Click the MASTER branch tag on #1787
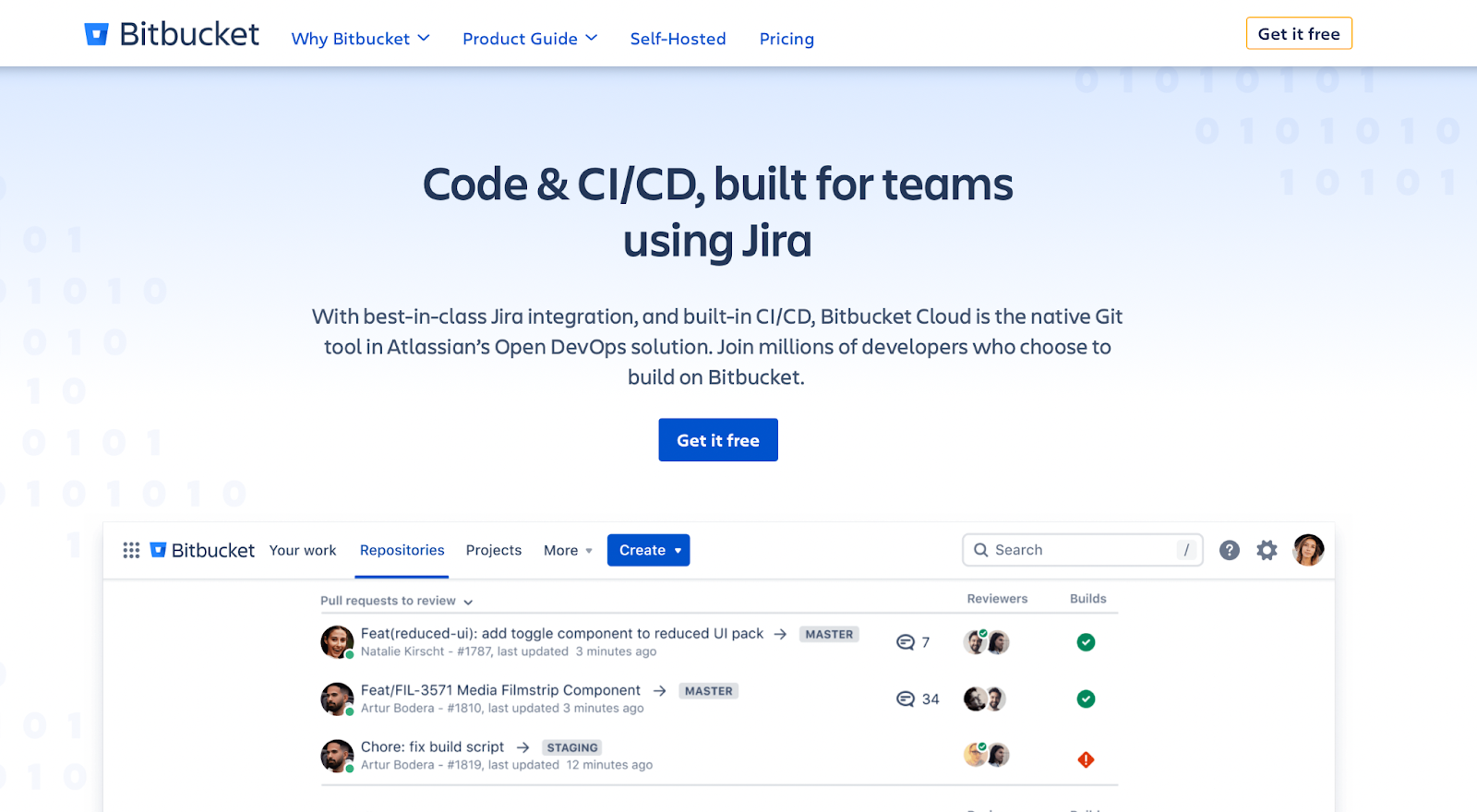This screenshot has height=812, width=1477. pyautogui.click(x=829, y=634)
